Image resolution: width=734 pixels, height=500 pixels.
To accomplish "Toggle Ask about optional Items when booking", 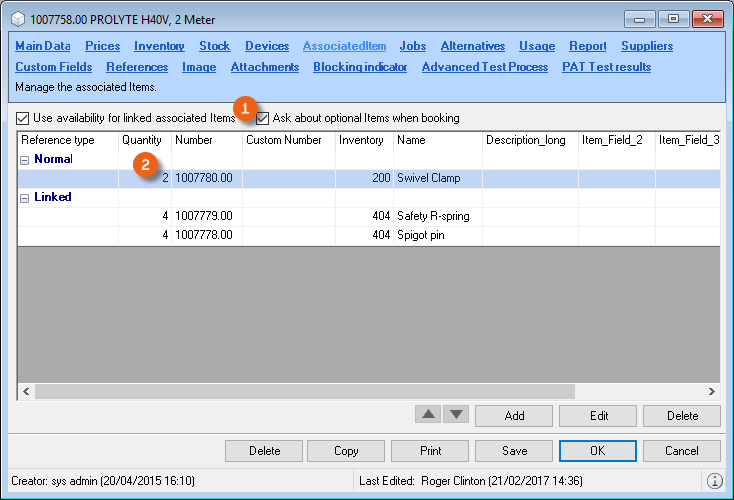I will click(262, 118).
